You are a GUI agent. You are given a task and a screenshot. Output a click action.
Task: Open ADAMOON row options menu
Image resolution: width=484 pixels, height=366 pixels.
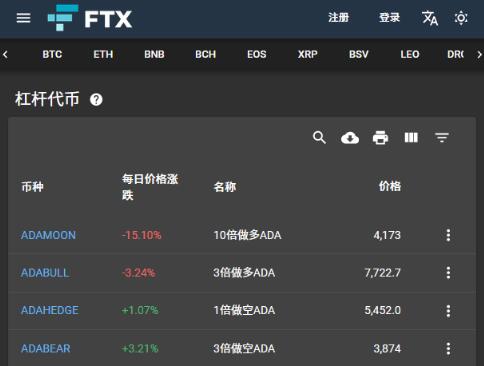point(448,235)
